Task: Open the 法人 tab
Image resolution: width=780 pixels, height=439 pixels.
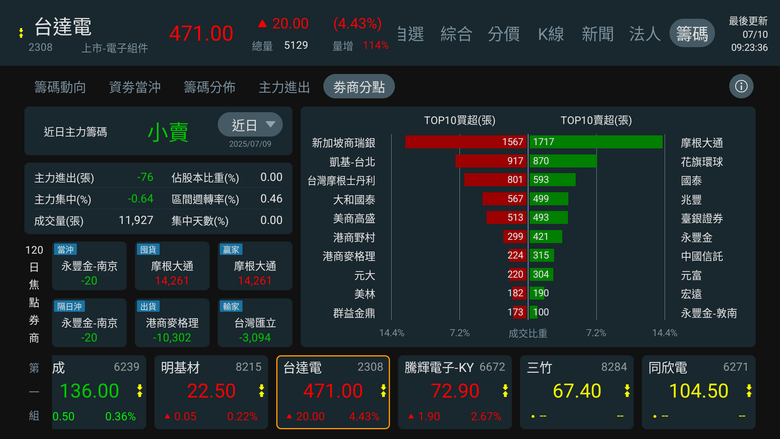Action: click(x=645, y=34)
